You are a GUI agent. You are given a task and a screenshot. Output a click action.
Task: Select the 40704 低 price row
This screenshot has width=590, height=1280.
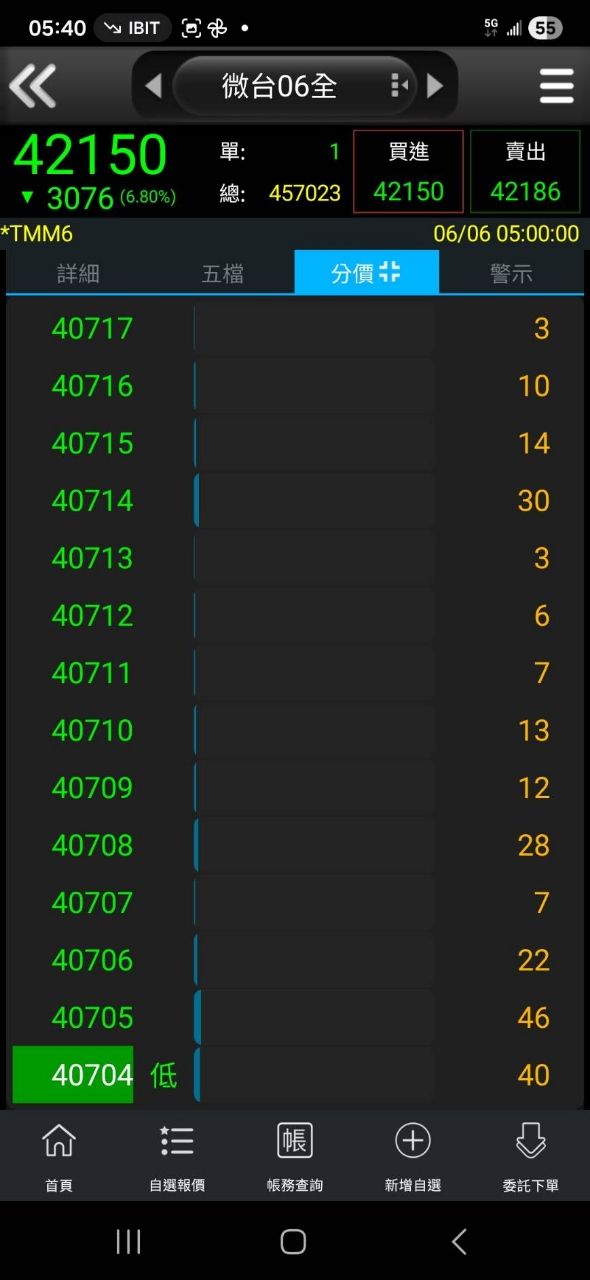click(x=295, y=1075)
